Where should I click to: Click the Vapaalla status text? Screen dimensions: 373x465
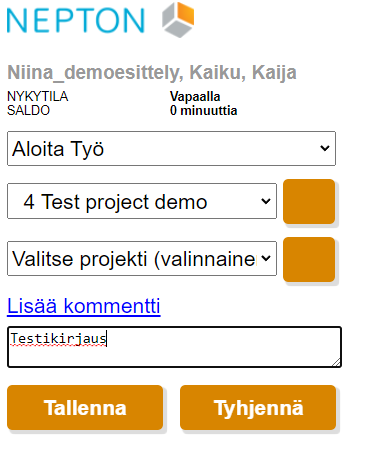[x=195, y=97]
